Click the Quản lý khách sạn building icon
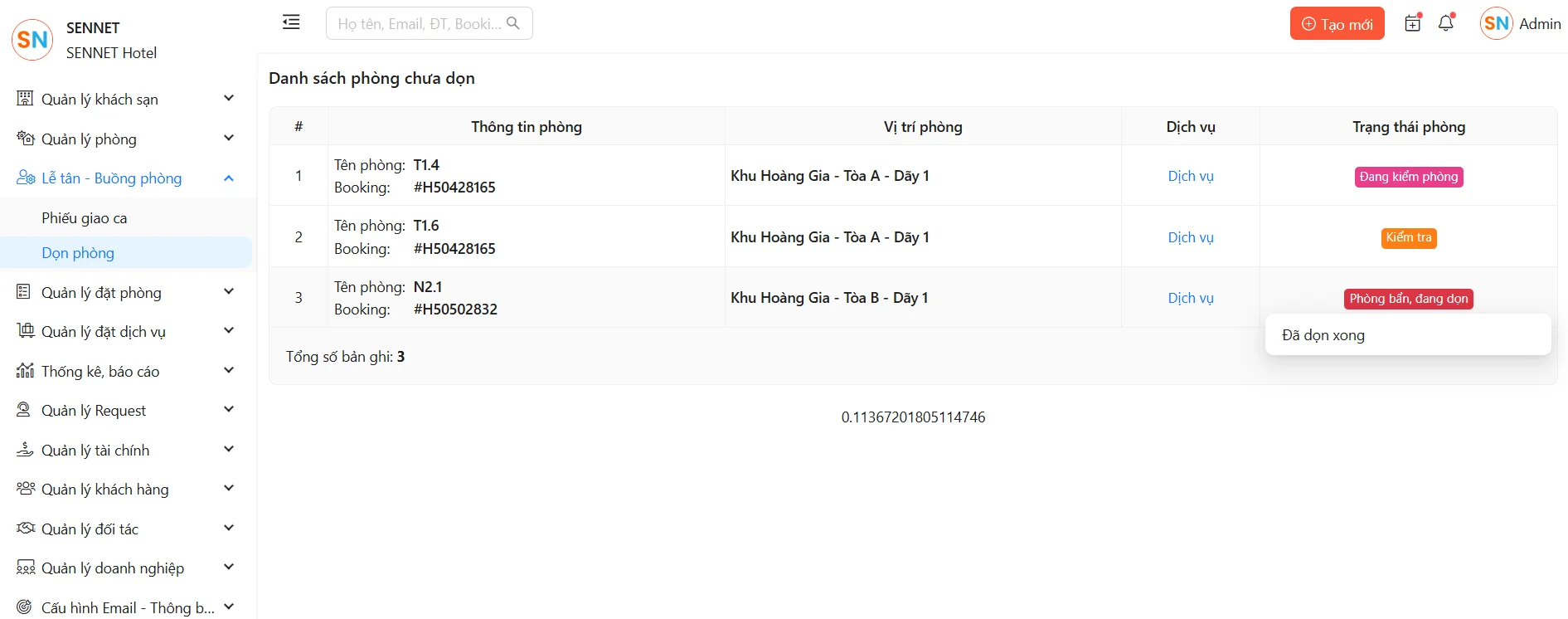The width and height of the screenshot is (1568, 619). (25, 99)
